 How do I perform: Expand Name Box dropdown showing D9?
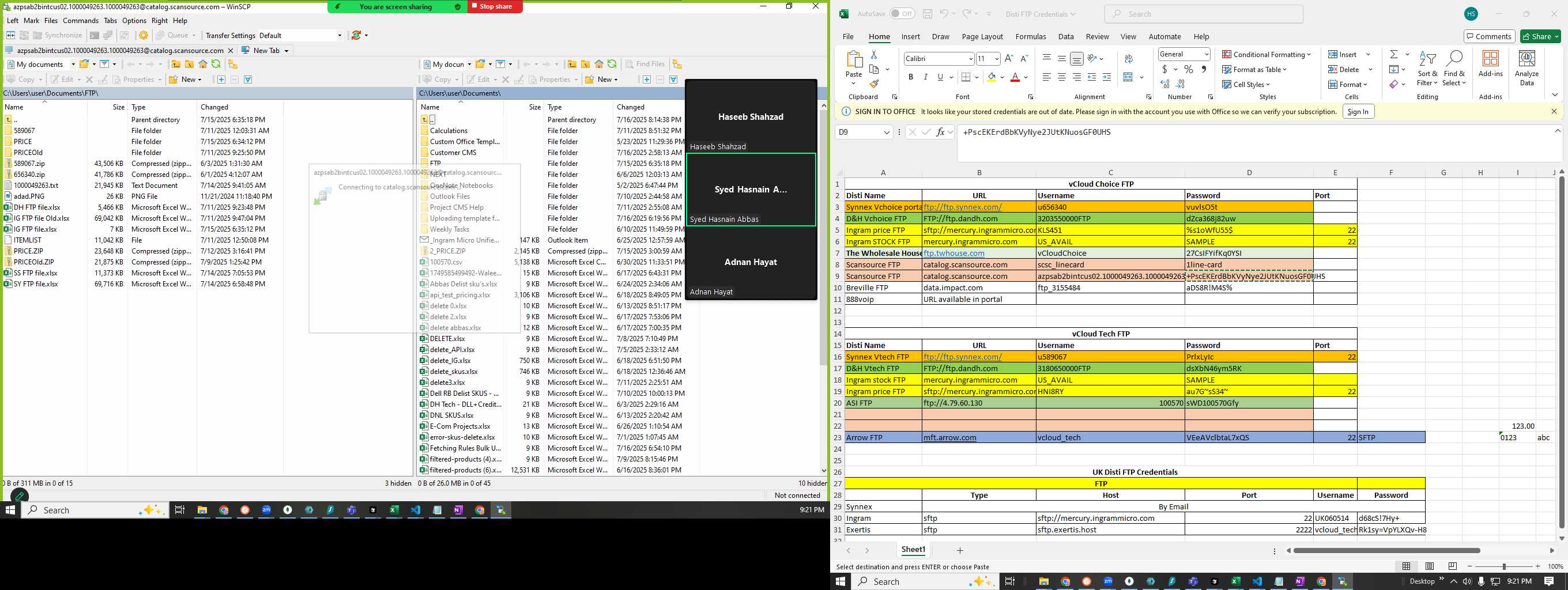click(x=886, y=132)
